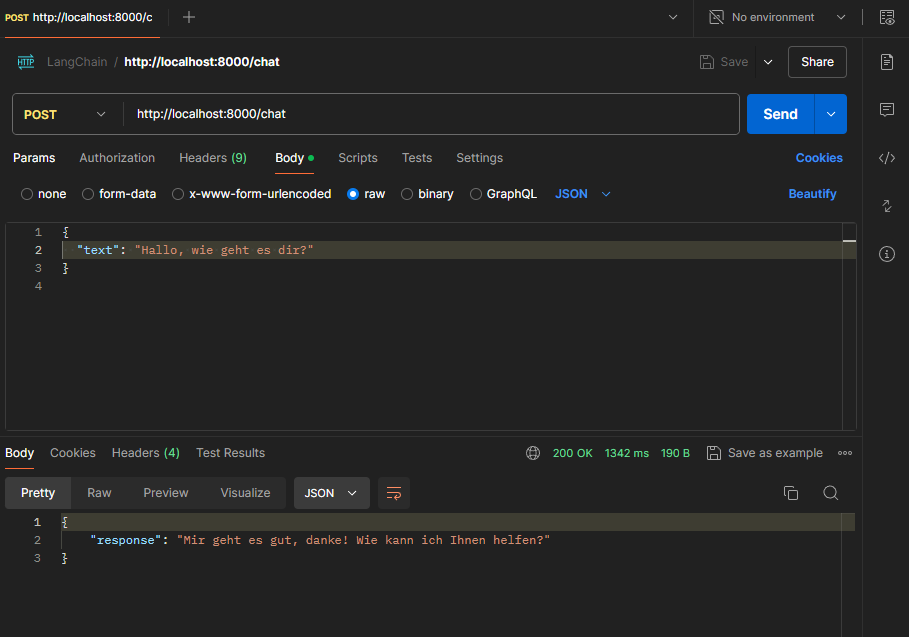Screen dimensions: 909x637
Task: Switch to the Authorization tab
Action: pos(117,158)
